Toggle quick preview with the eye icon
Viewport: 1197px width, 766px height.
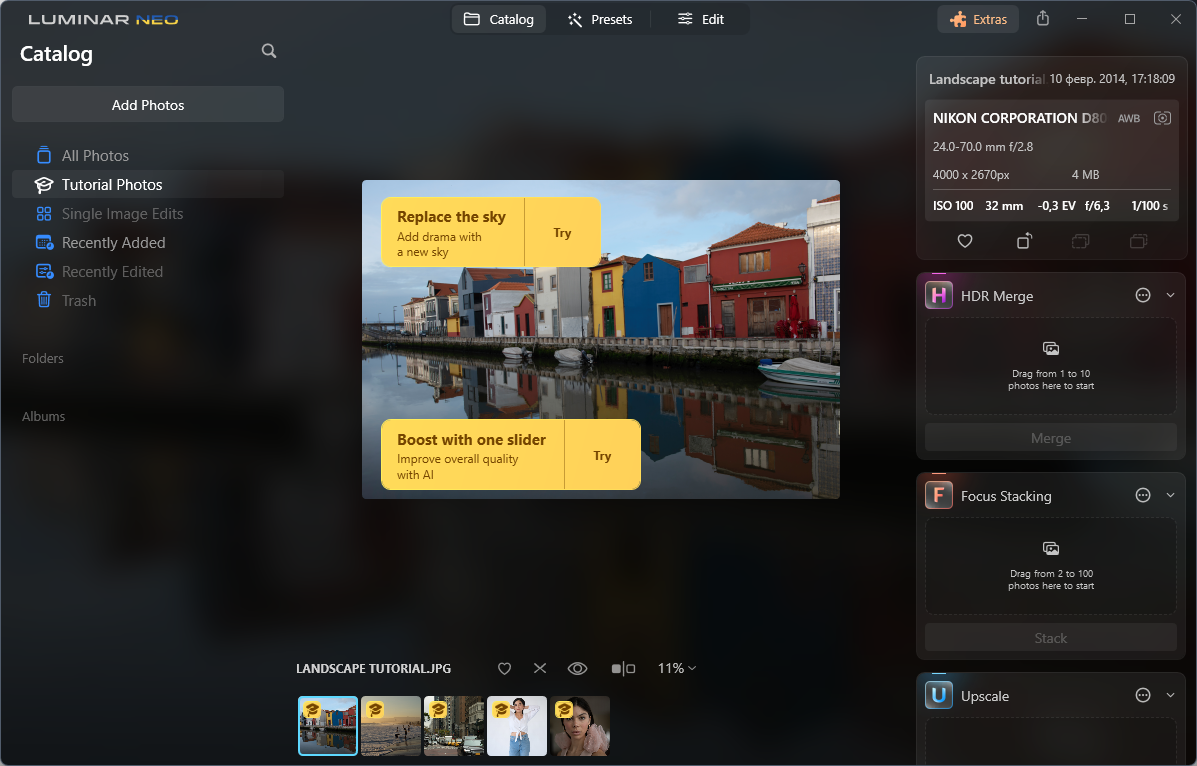click(577, 668)
